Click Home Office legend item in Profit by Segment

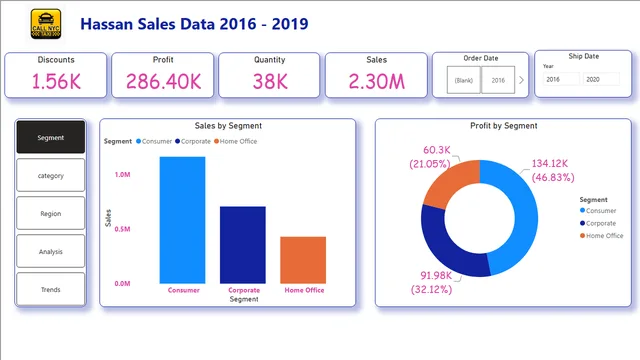[602, 236]
